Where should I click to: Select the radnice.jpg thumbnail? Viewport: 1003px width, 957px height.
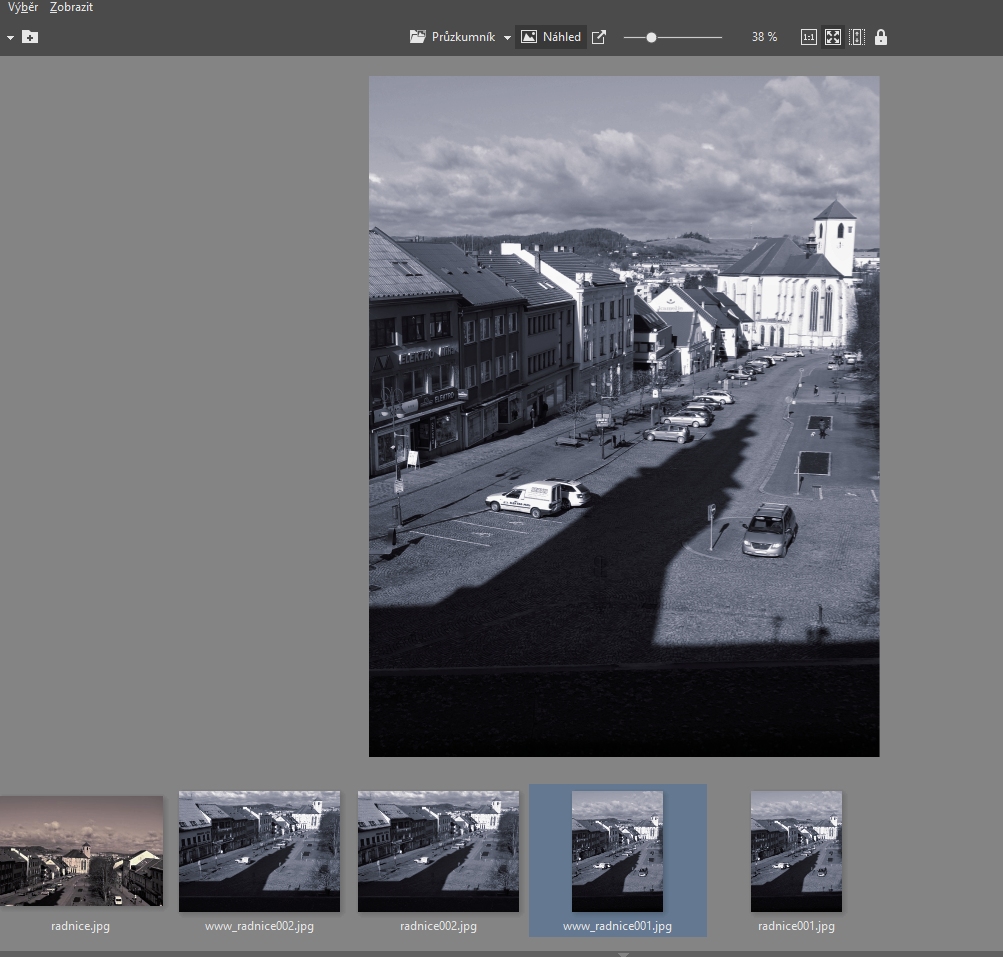click(80, 851)
